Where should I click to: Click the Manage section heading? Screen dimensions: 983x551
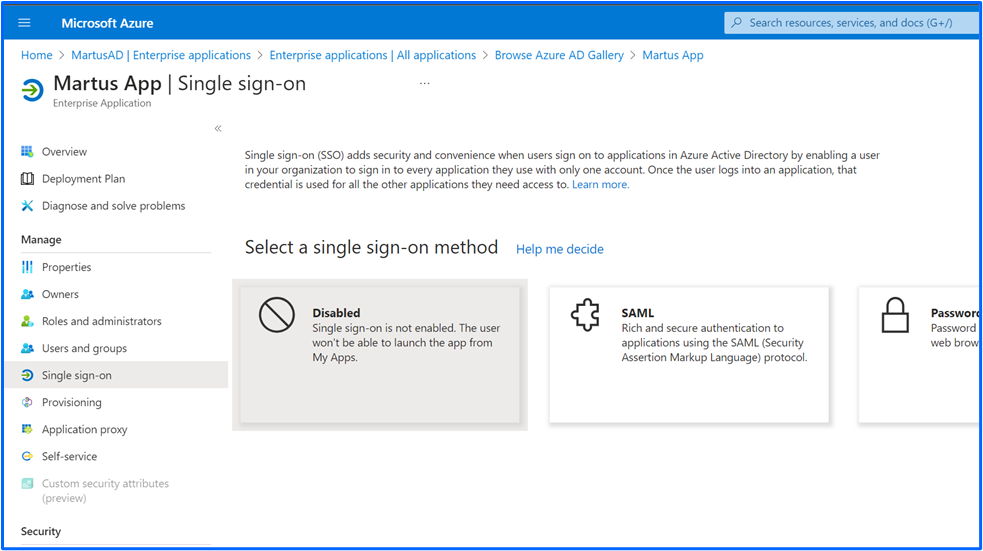coord(41,239)
